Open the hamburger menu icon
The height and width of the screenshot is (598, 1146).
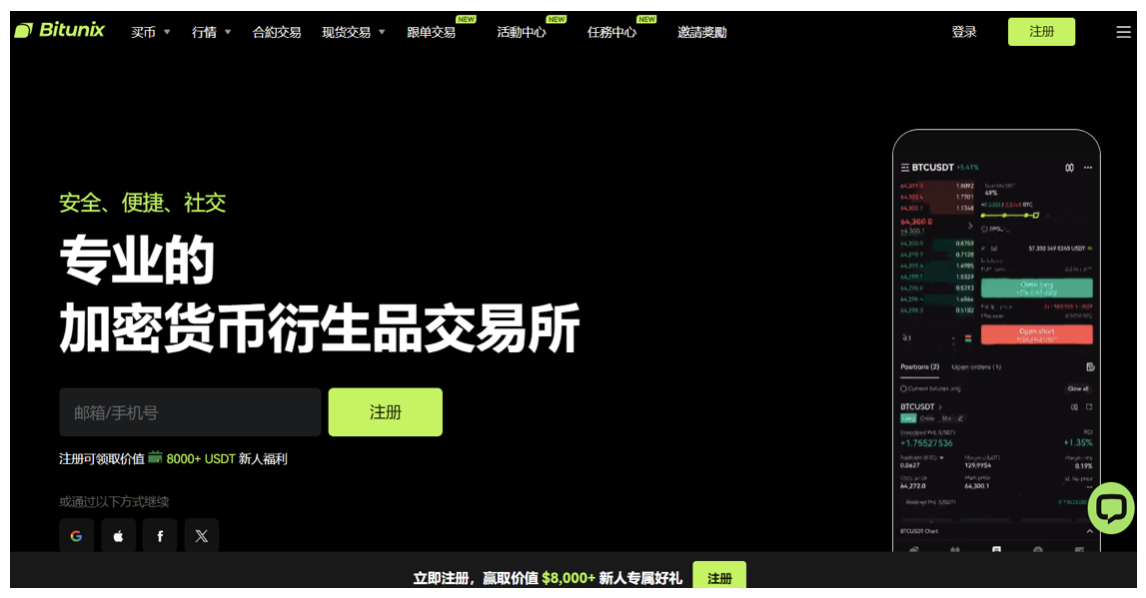coord(1123,32)
